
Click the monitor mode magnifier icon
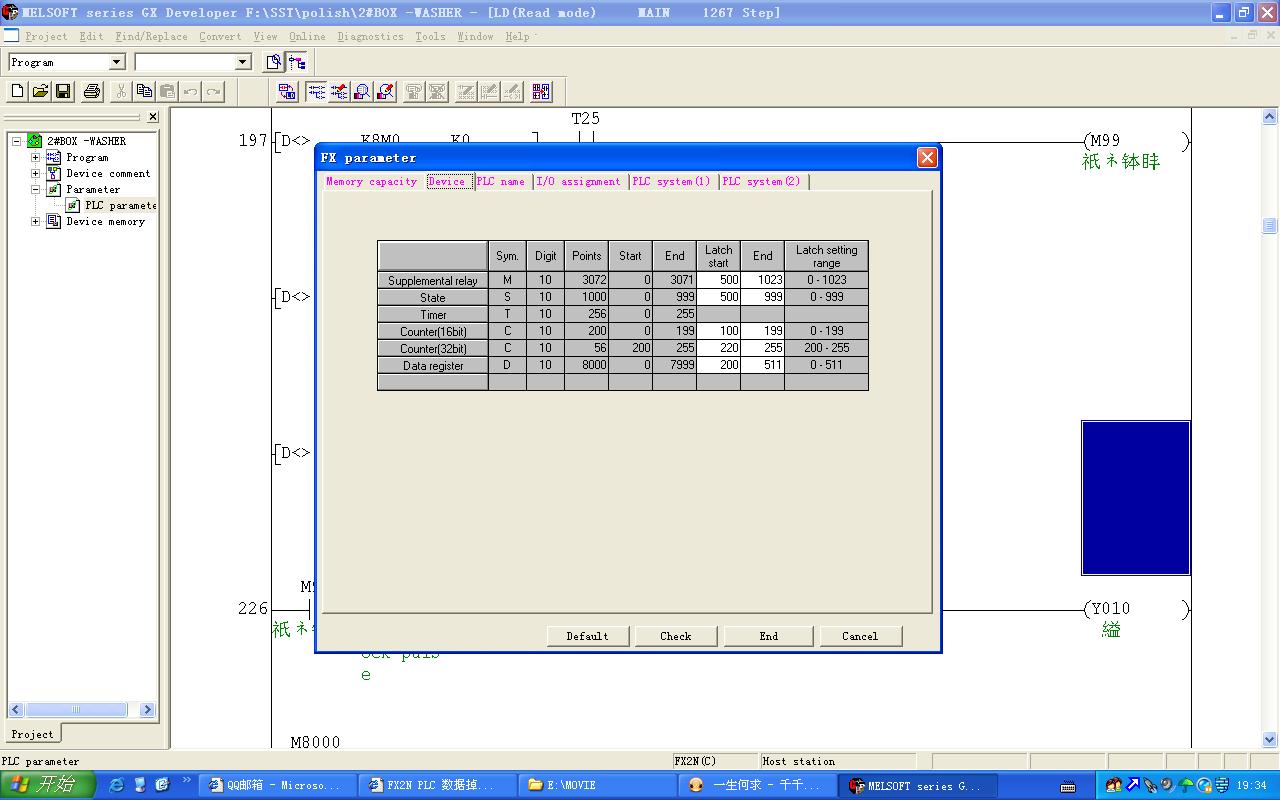362,92
